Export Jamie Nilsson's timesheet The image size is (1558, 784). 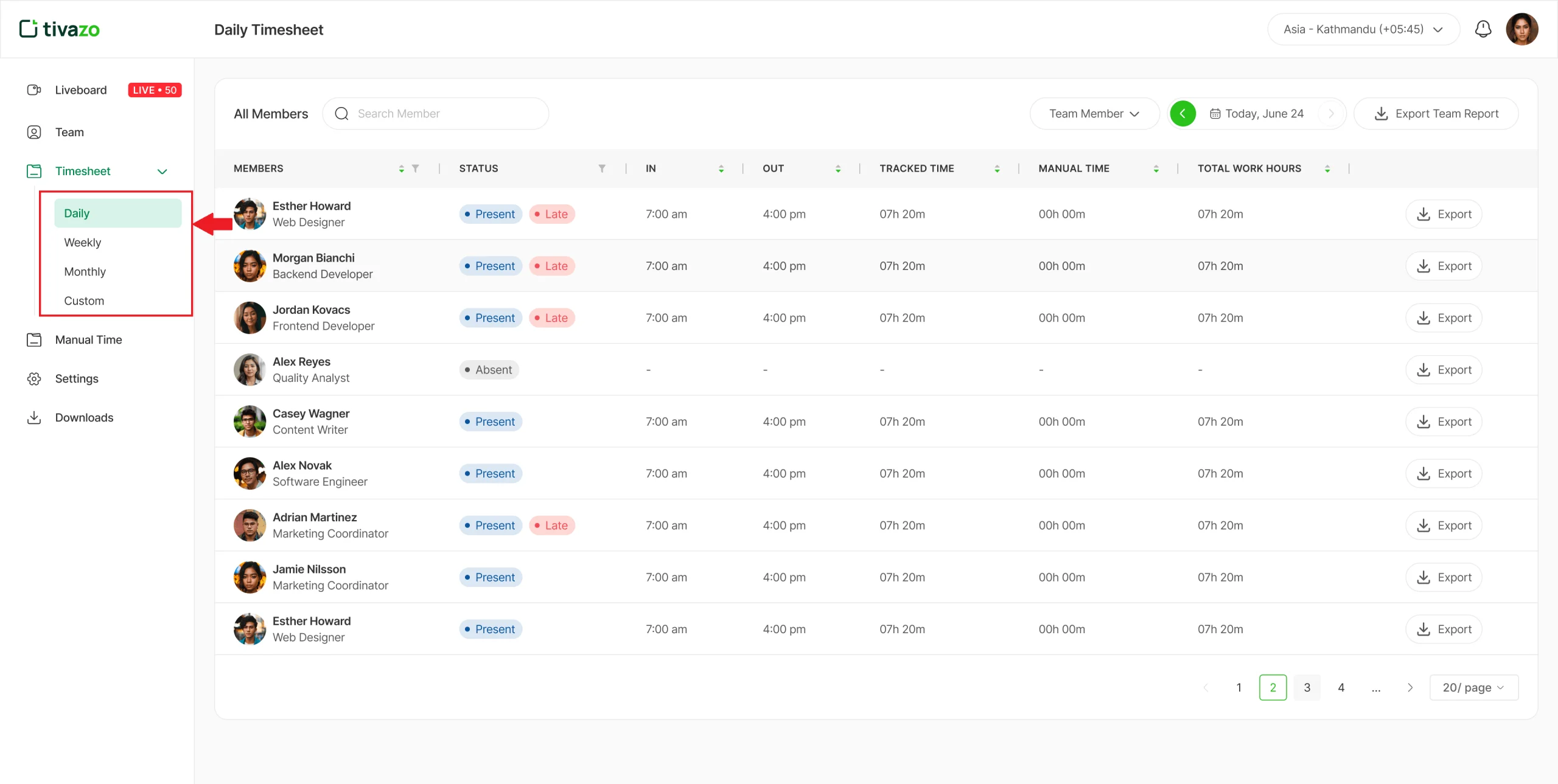pos(1444,578)
